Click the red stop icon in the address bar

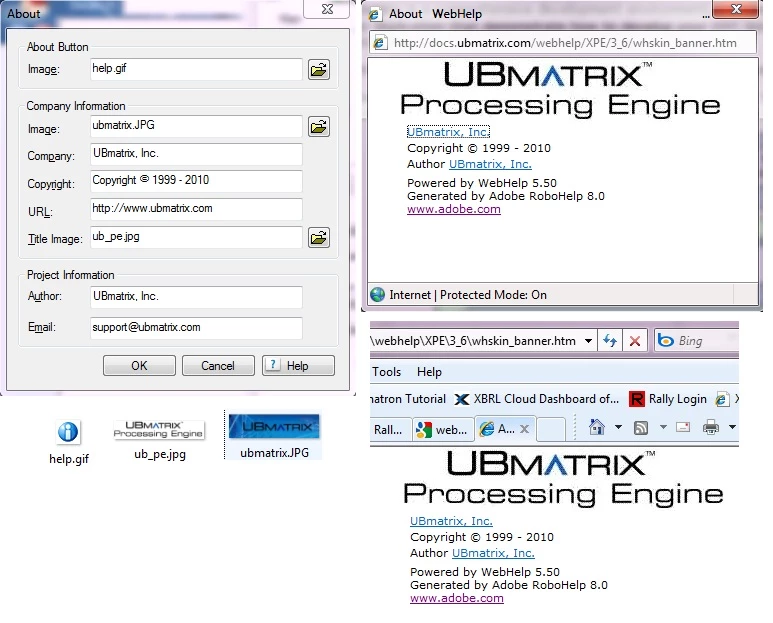pos(635,341)
